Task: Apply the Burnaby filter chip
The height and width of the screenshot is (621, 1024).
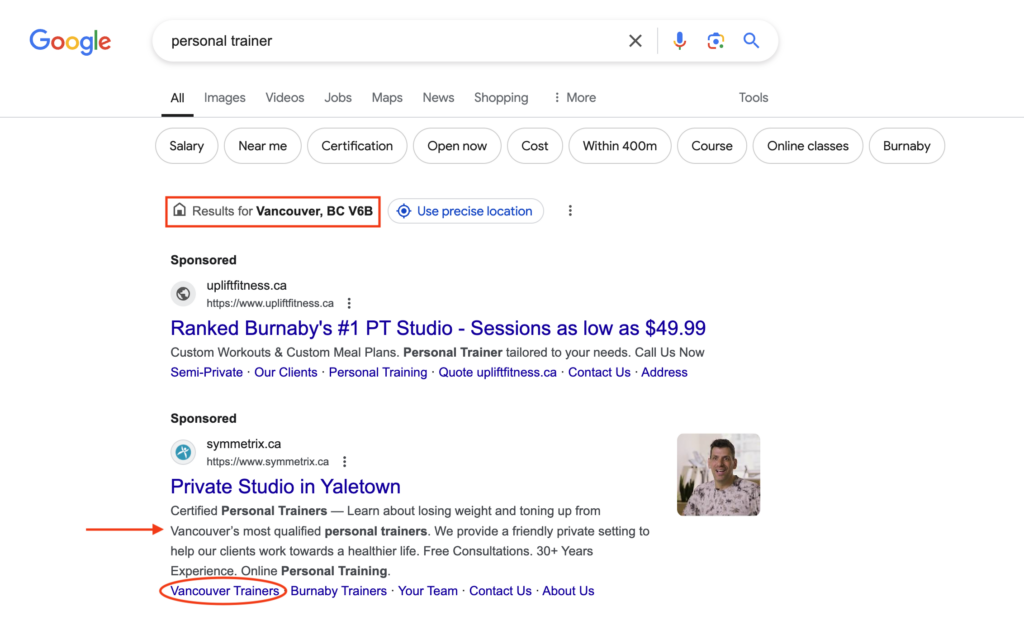Action: [x=906, y=146]
